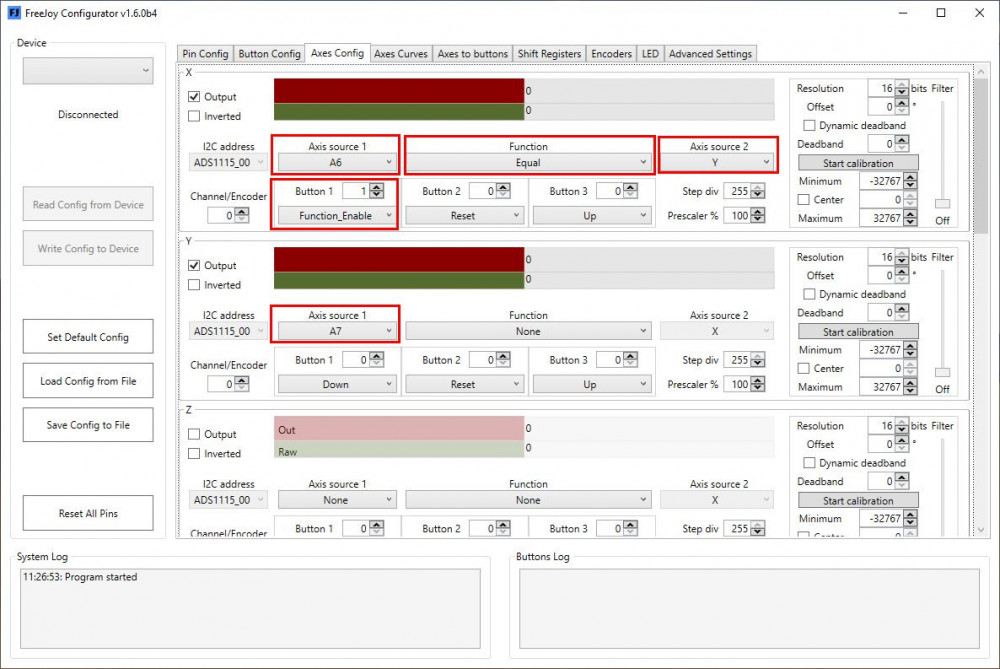Click X axis Resolution field showing 16
The width and height of the screenshot is (1000, 669).
pos(881,88)
